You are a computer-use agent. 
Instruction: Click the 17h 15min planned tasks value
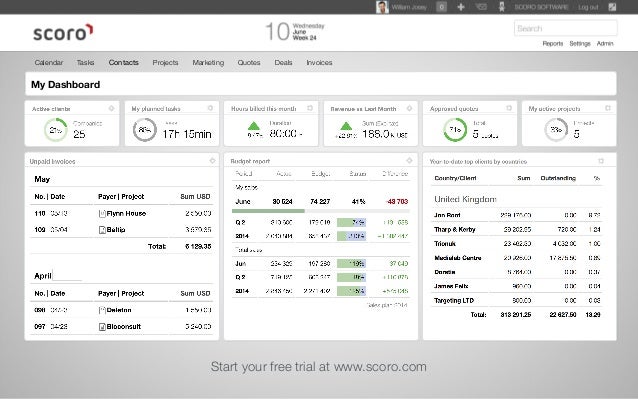click(x=187, y=134)
